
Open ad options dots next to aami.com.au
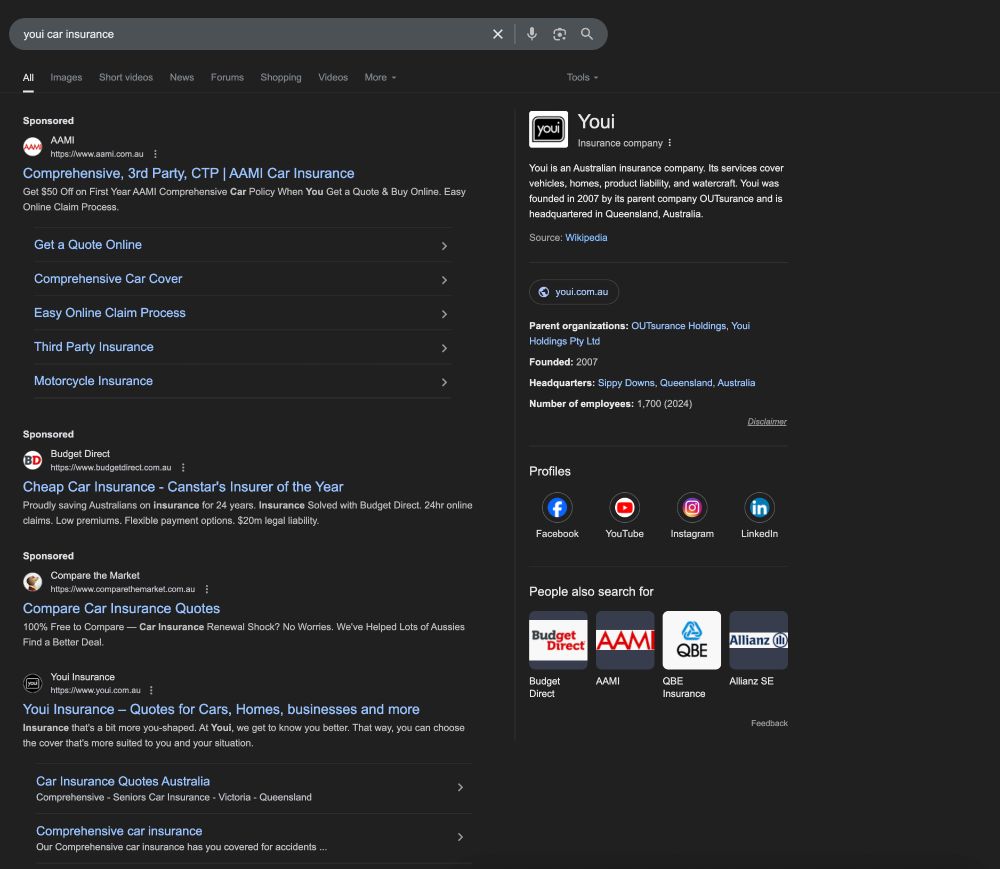[x=155, y=154]
